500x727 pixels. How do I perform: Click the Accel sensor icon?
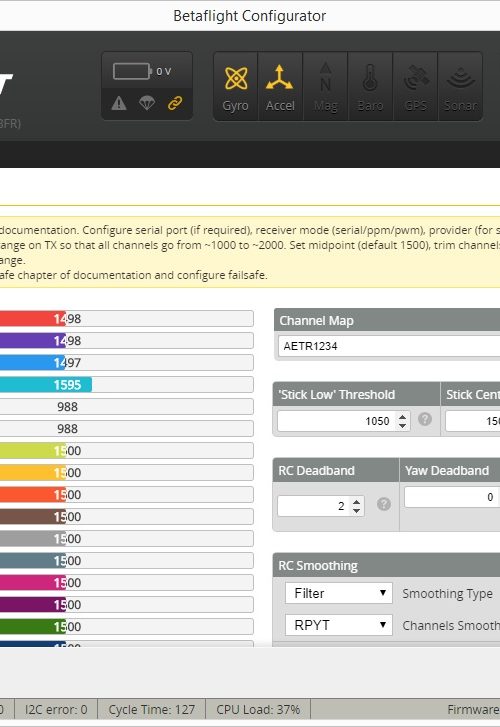click(x=280, y=87)
